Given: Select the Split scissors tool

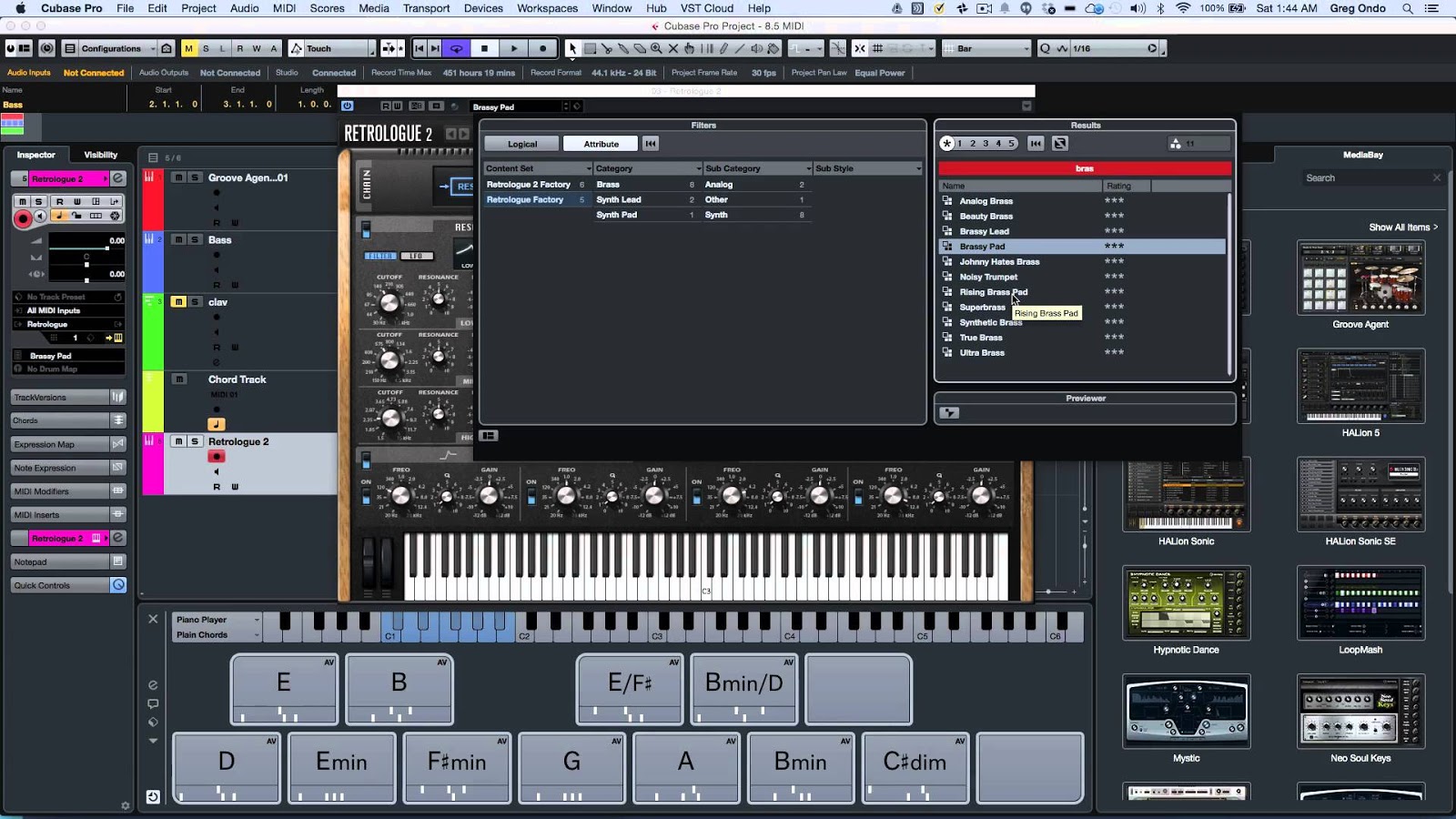Looking at the screenshot, I should [606, 48].
